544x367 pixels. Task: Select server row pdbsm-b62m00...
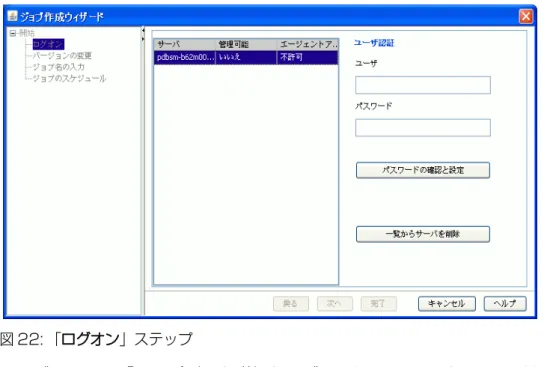coord(246,57)
